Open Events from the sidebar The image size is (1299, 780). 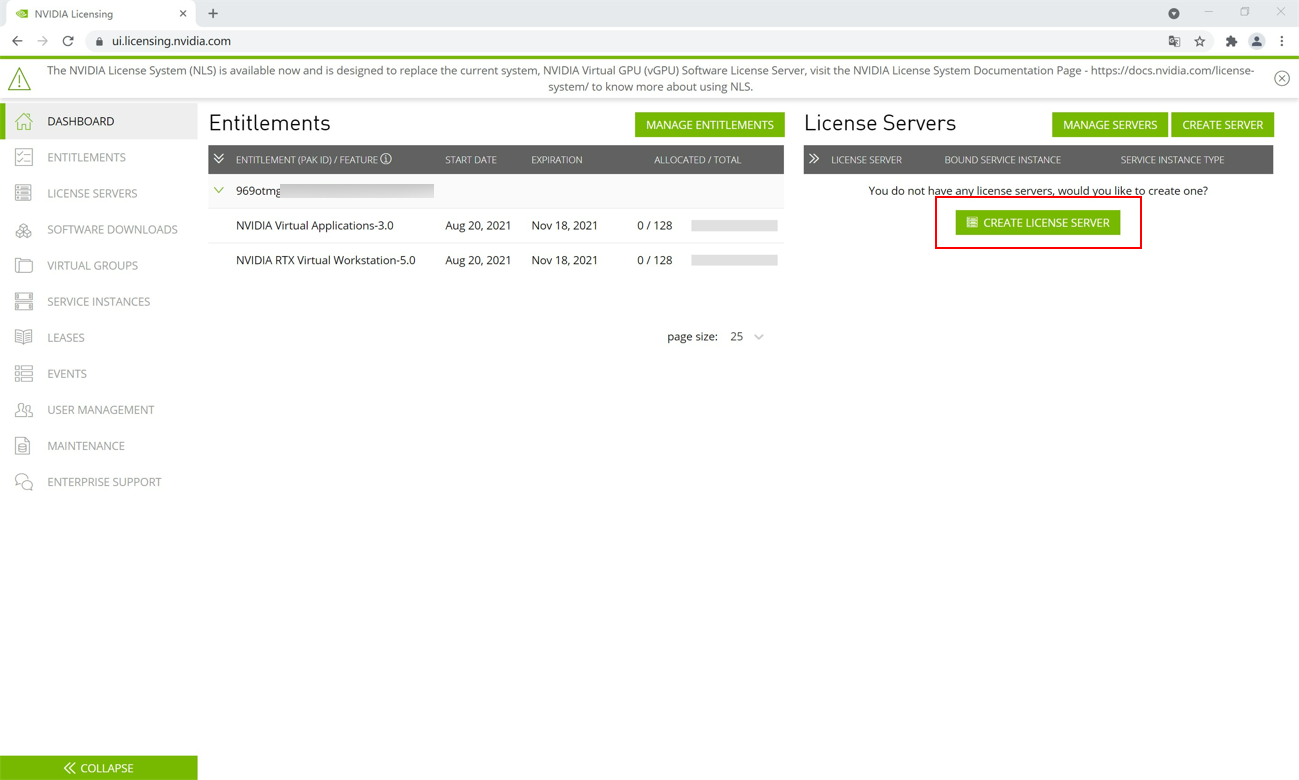point(67,373)
